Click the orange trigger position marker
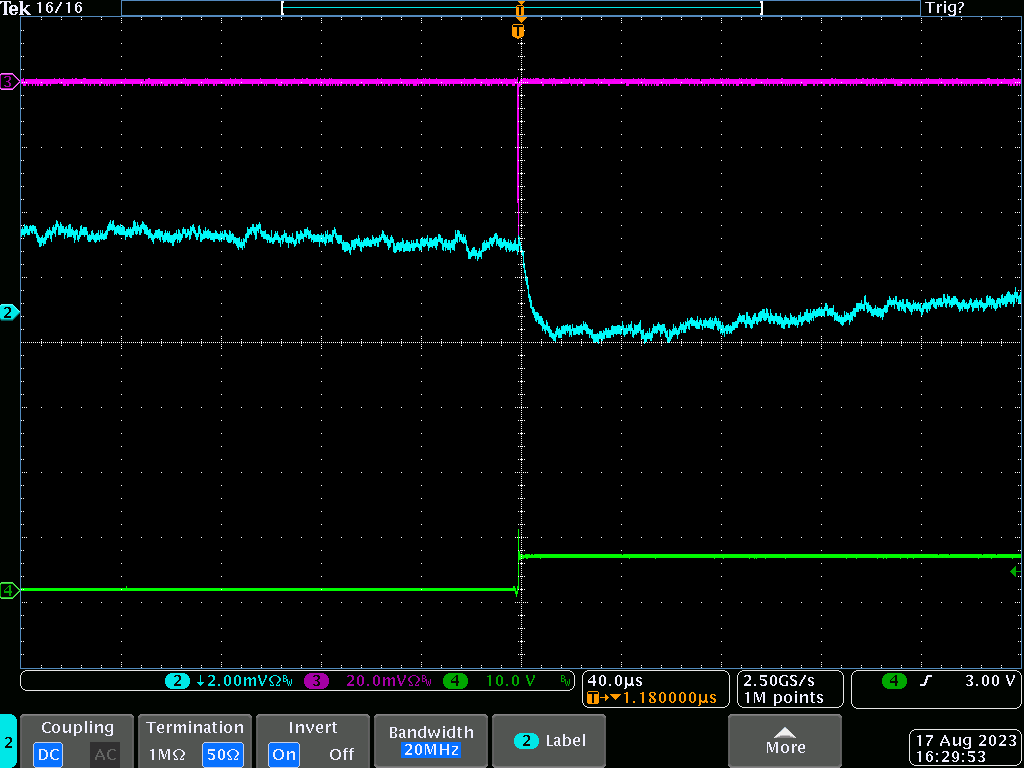 click(518, 32)
